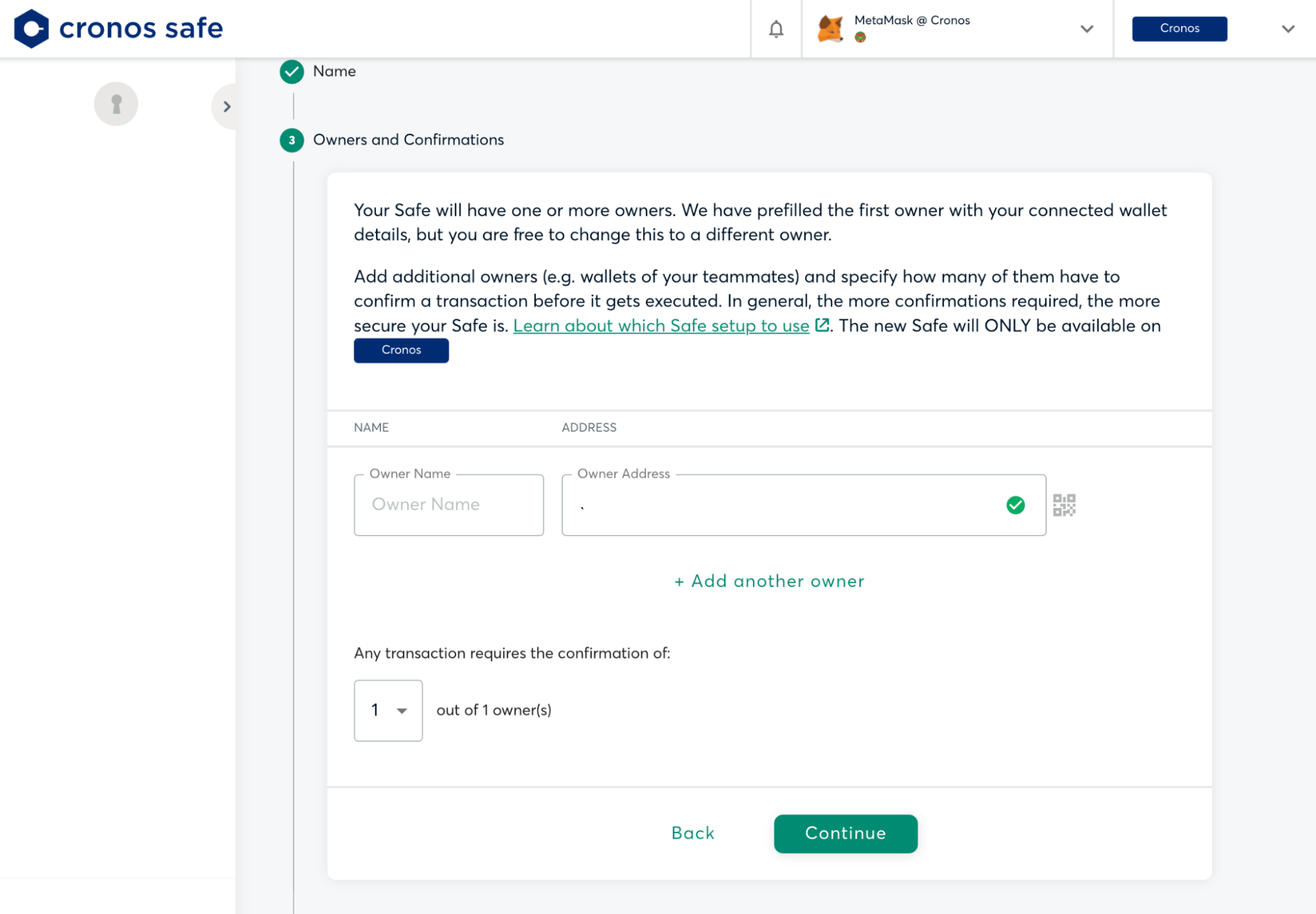This screenshot has width=1316, height=914.
Task: Expand the MetaMask wallet dropdown
Action: pyautogui.click(x=1087, y=29)
